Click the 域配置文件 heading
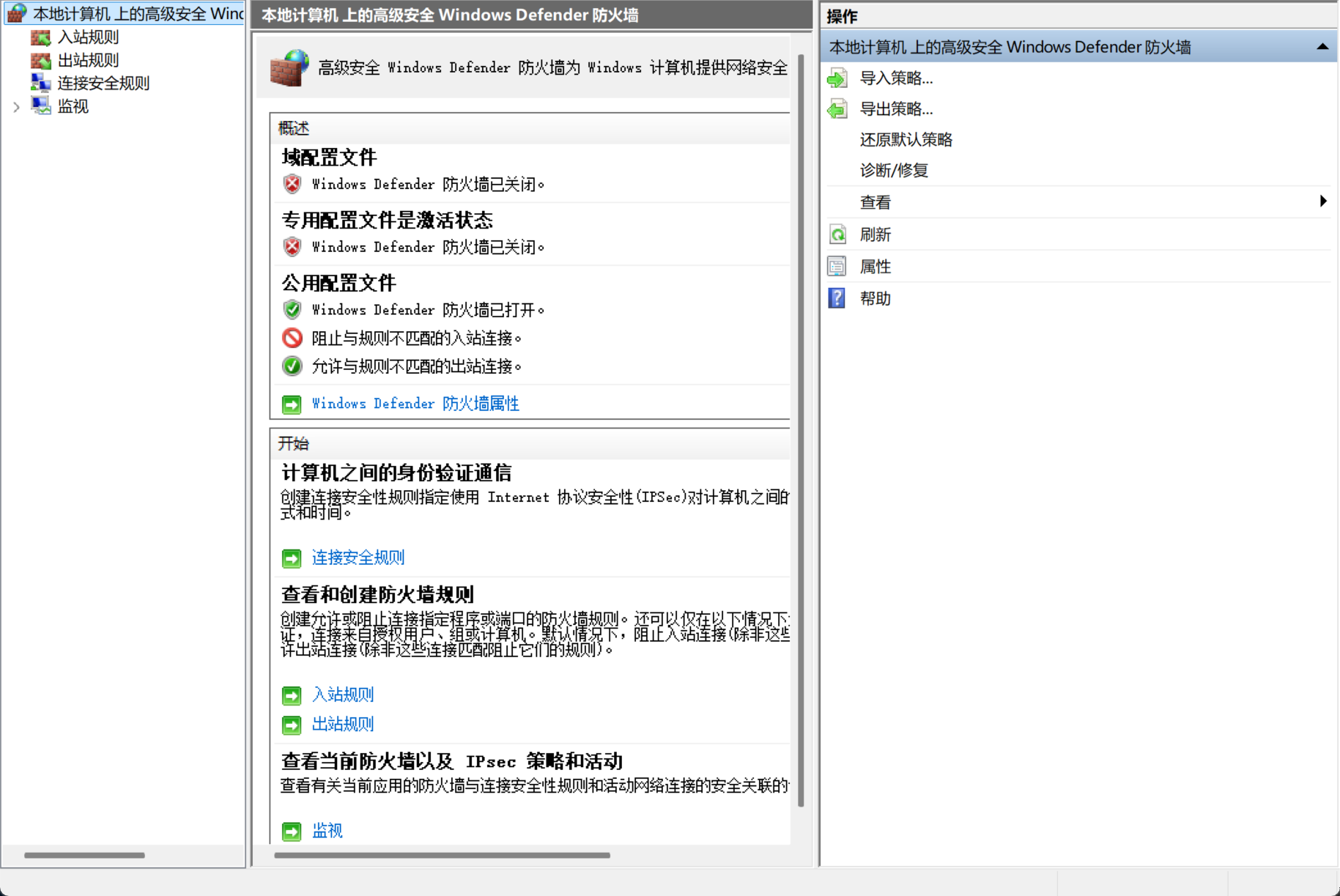 coord(329,158)
